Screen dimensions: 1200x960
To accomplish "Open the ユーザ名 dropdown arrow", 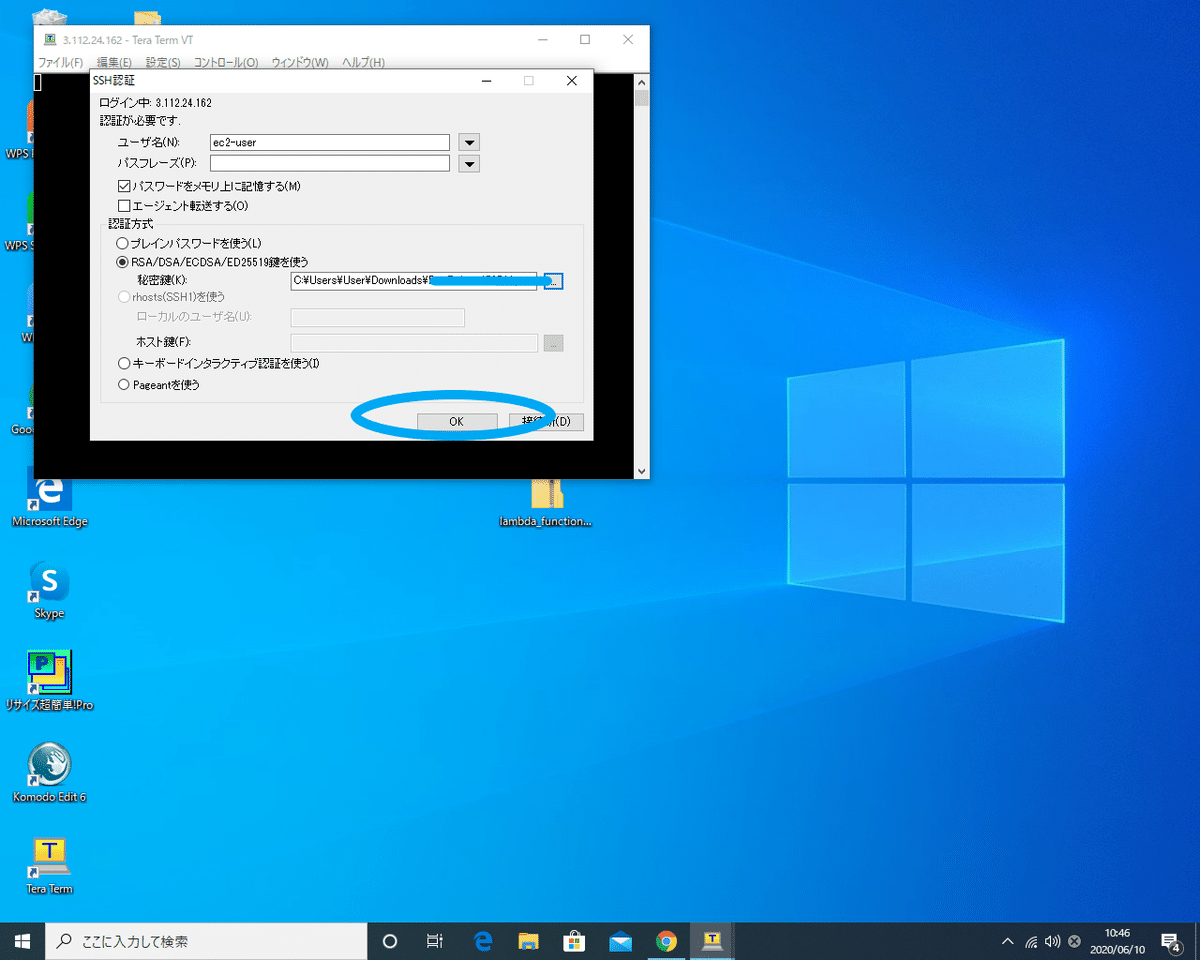I will pos(471,143).
